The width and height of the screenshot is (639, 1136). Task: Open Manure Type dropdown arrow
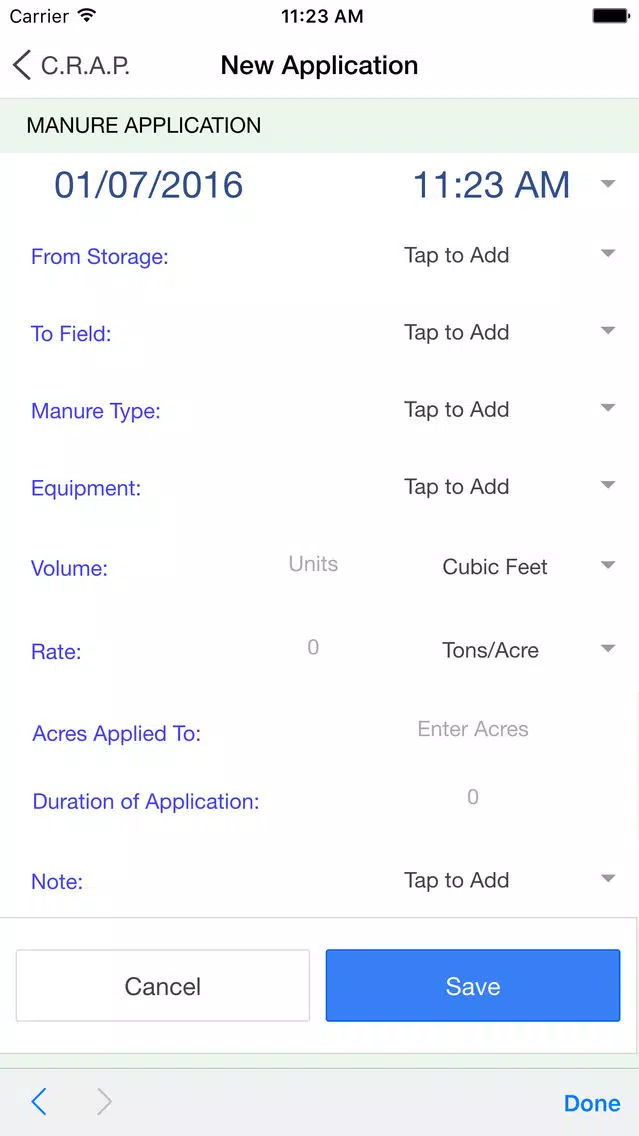click(x=608, y=408)
